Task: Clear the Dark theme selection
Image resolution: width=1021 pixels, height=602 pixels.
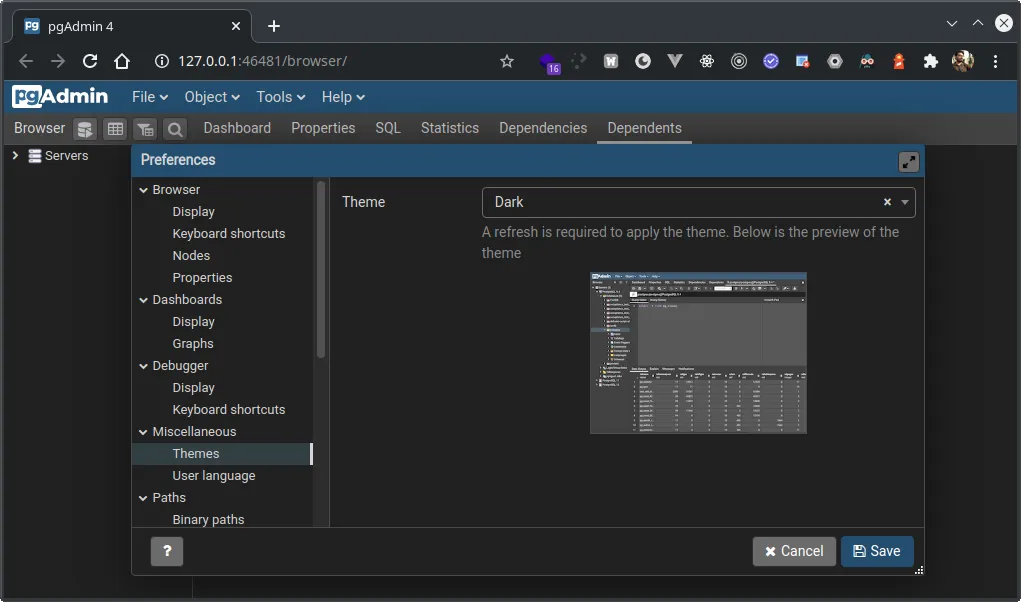Action: click(x=887, y=202)
